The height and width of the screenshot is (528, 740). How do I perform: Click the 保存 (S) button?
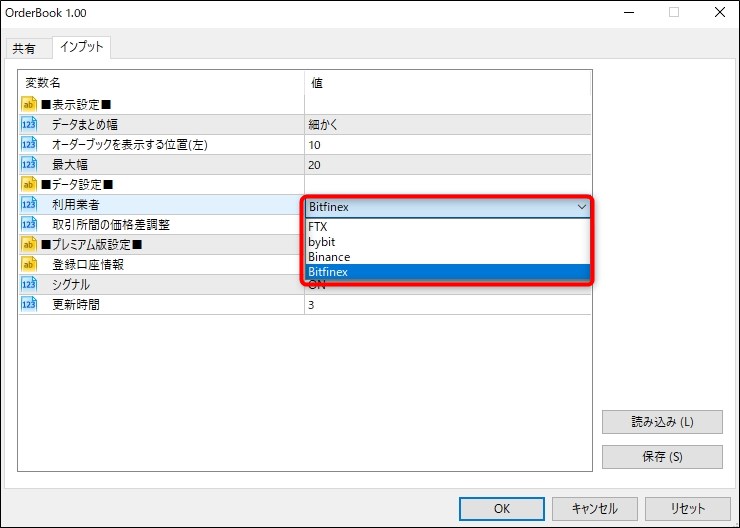tap(662, 457)
